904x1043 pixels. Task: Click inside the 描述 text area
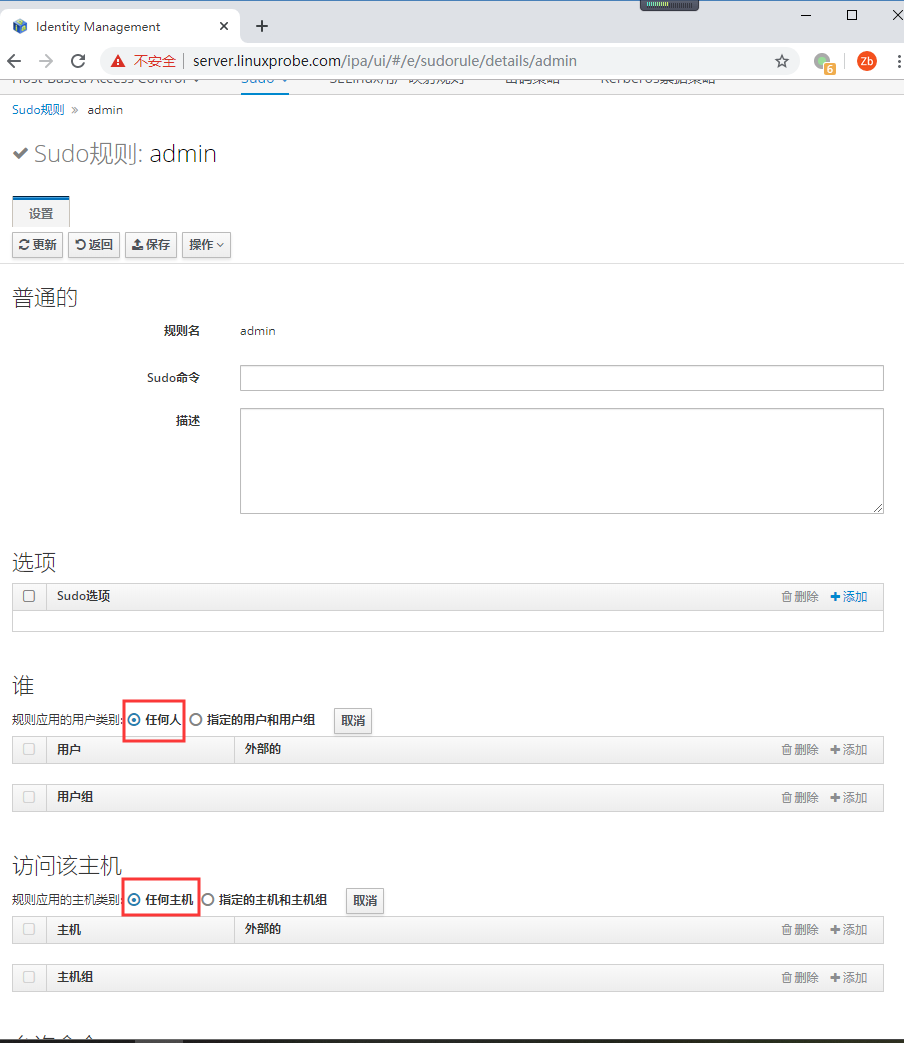[561, 461]
